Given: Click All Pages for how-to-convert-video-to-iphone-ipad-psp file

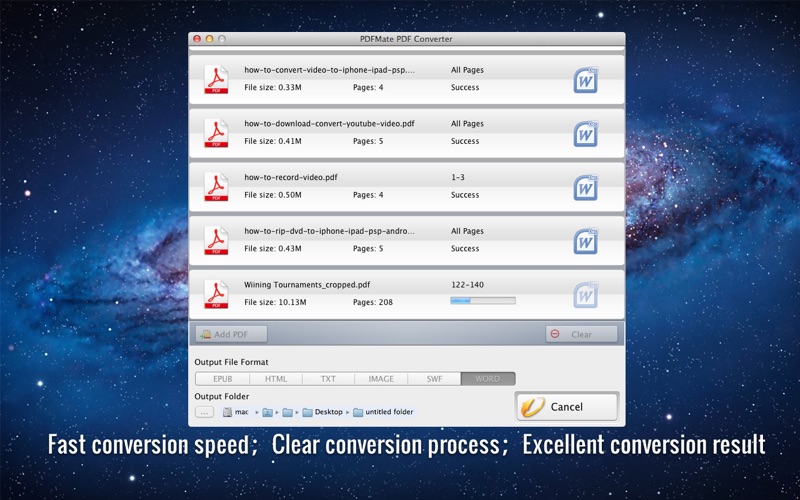Looking at the screenshot, I should click(x=467, y=70).
